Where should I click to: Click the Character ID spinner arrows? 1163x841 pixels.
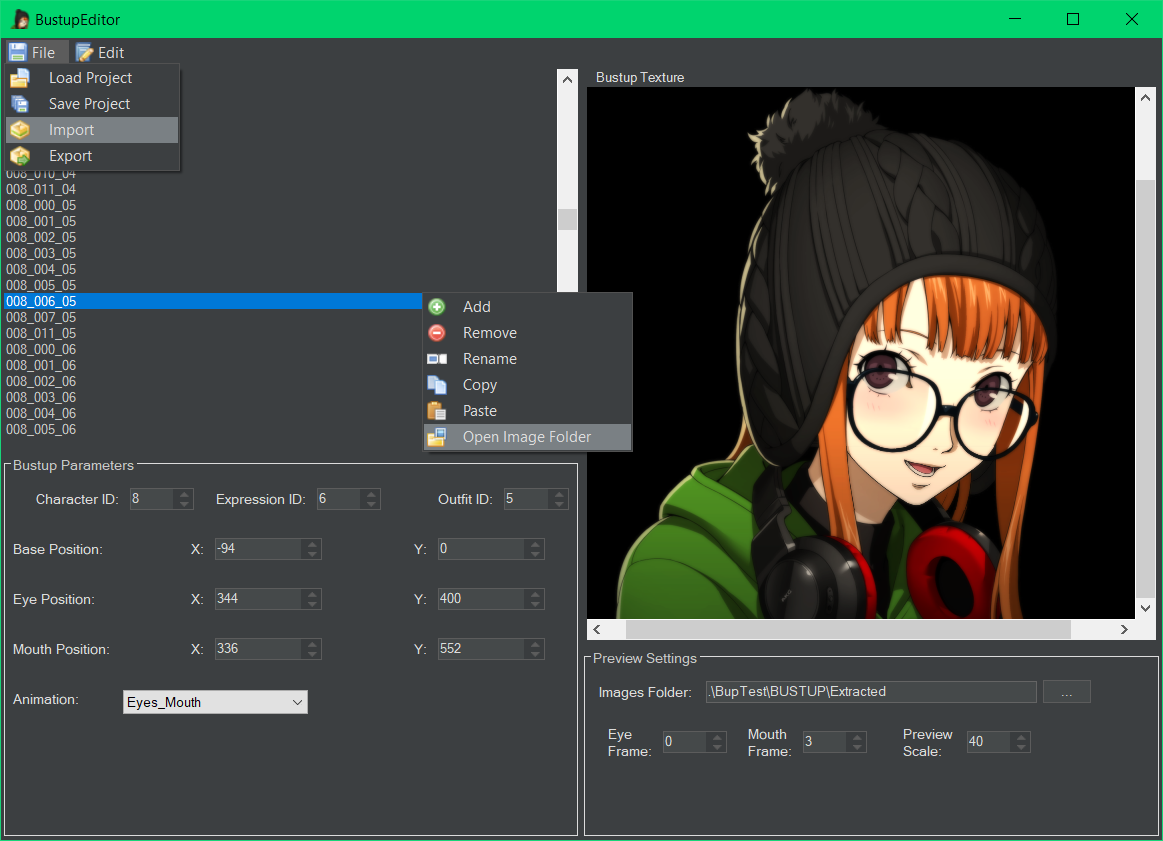coord(184,499)
